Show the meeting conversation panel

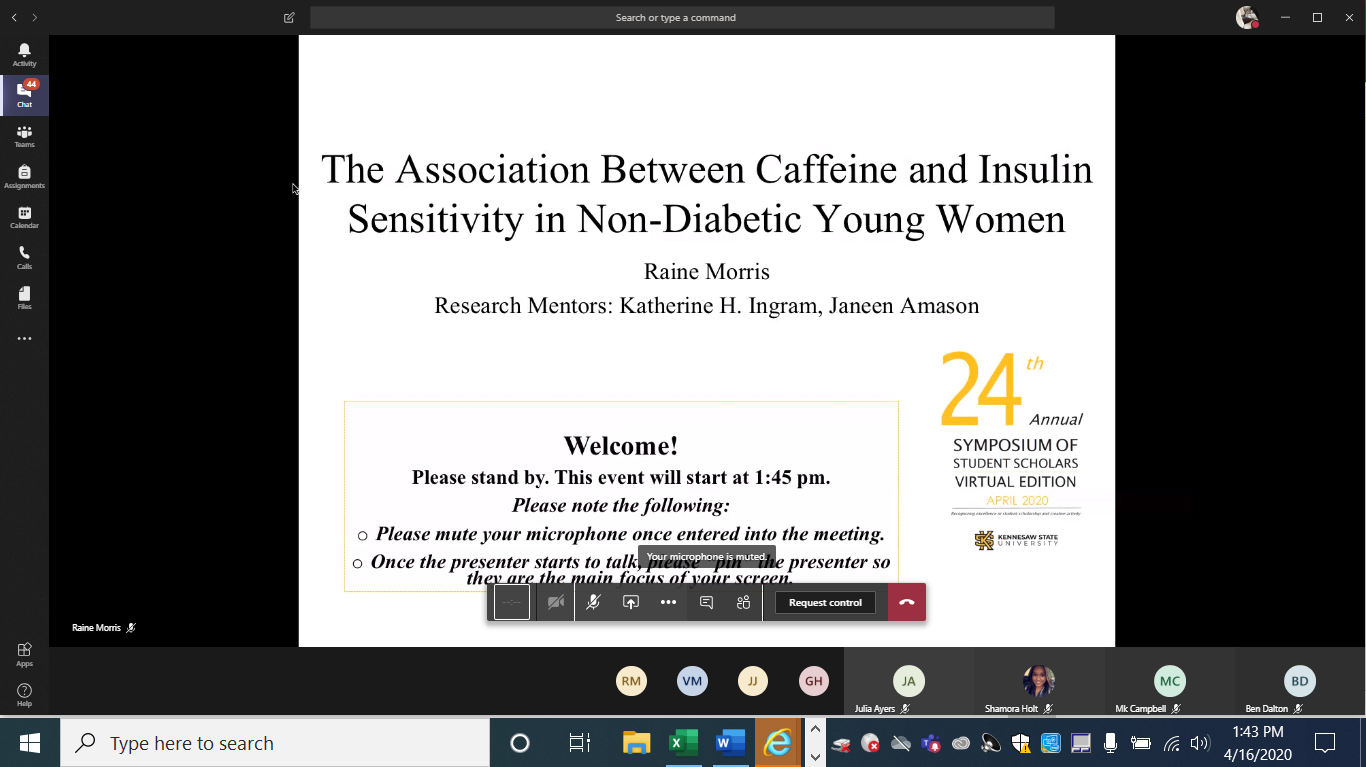706,602
